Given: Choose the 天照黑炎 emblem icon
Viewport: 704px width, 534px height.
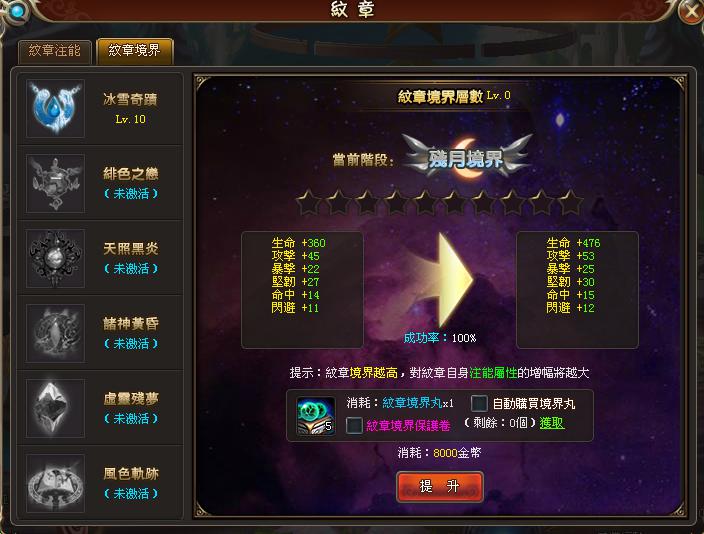Looking at the screenshot, I should (x=55, y=259).
